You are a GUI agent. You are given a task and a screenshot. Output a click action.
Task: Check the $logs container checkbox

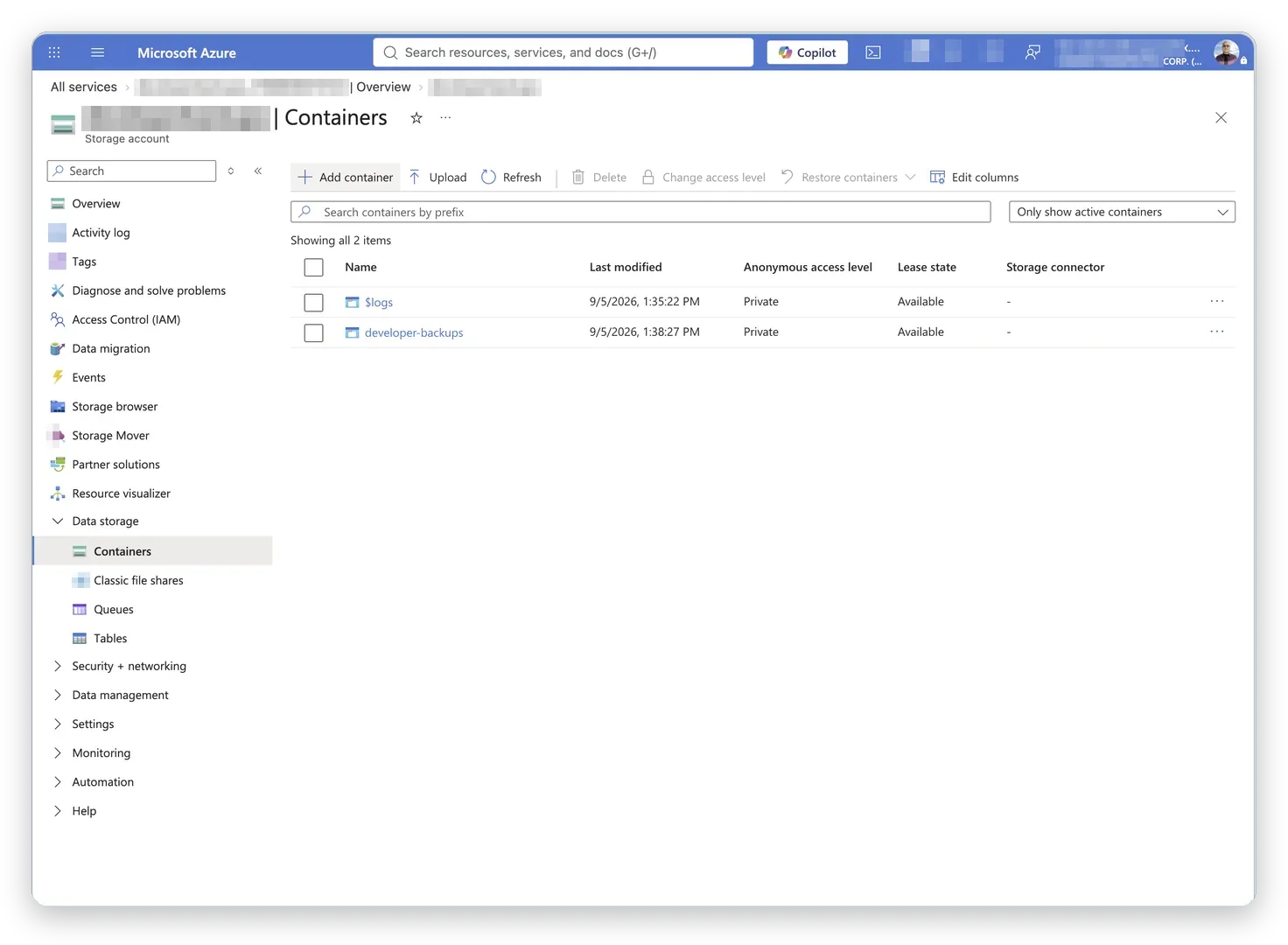(313, 303)
